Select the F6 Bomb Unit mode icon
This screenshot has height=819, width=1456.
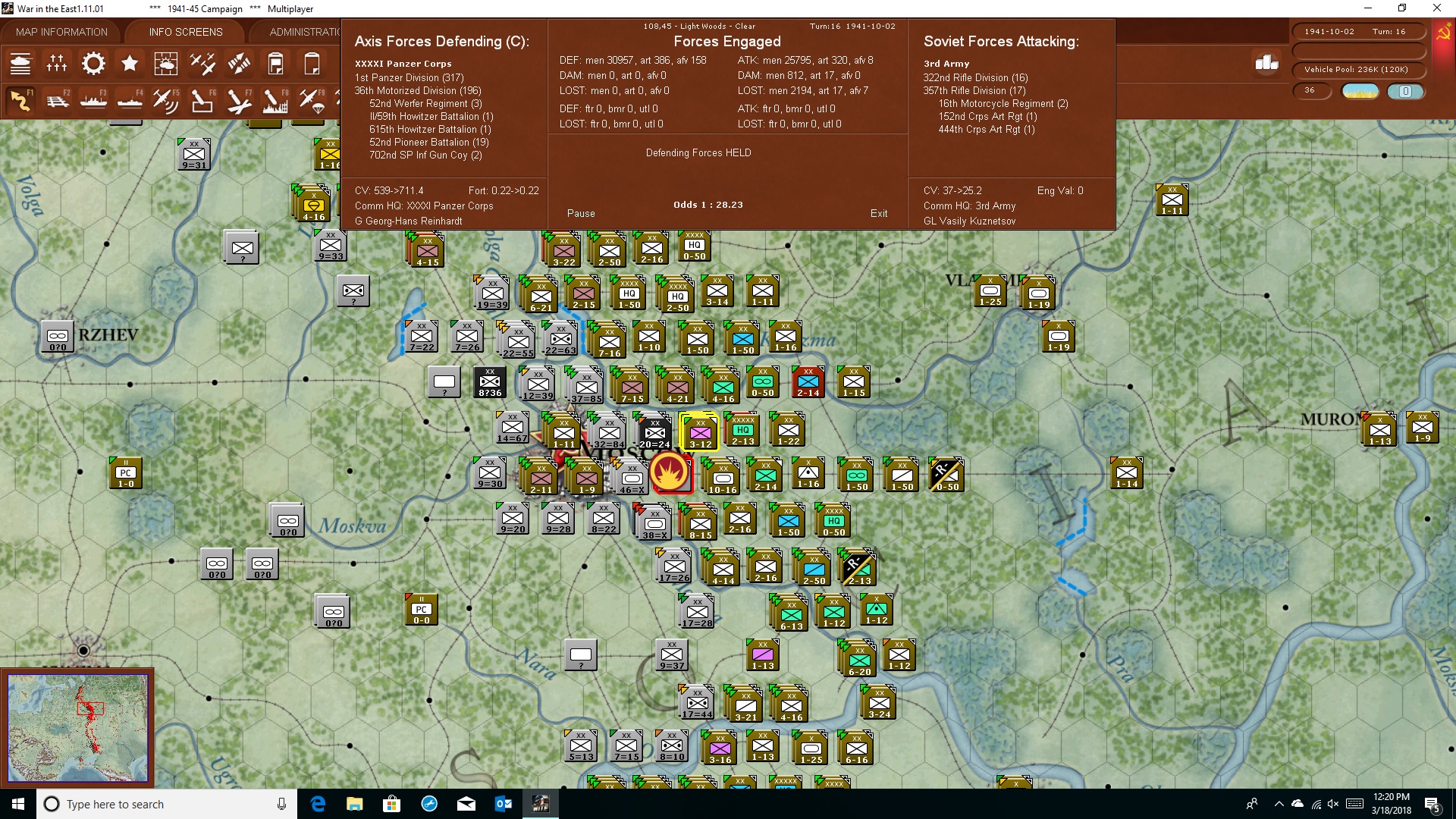[x=202, y=101]
